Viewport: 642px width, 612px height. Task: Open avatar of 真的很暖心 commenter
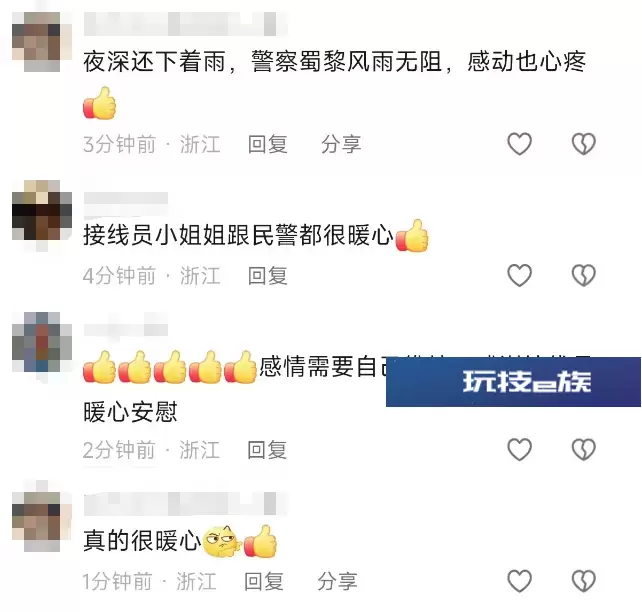coord(42,522)
